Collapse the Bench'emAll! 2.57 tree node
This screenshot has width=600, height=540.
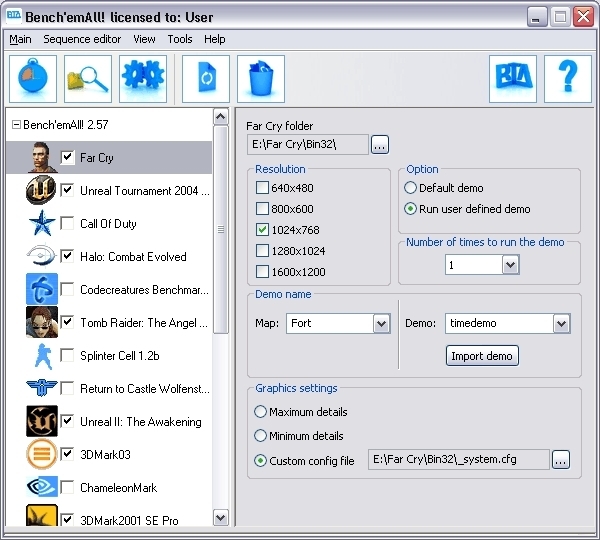coord(16,125)
